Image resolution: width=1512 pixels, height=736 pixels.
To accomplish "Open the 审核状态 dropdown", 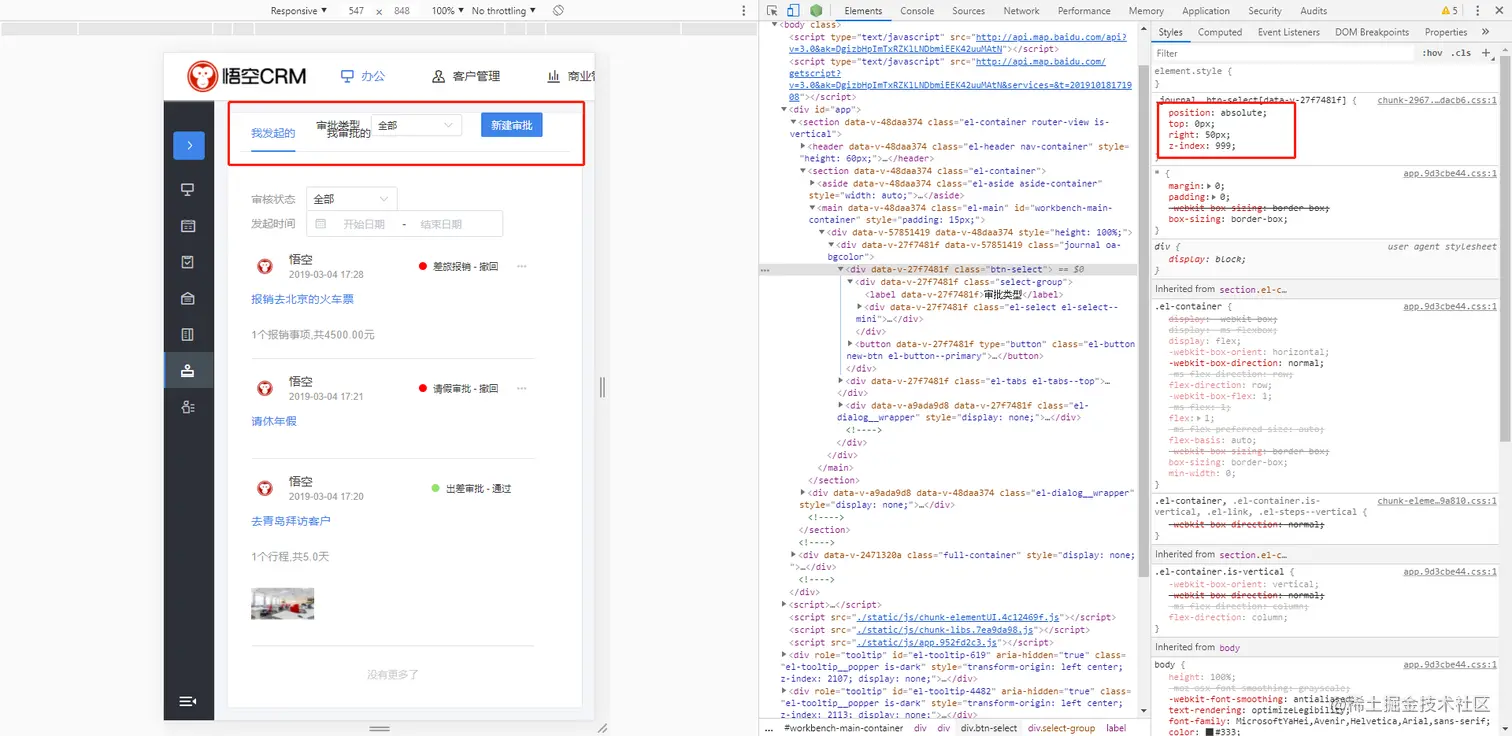I will pos(352,199).
